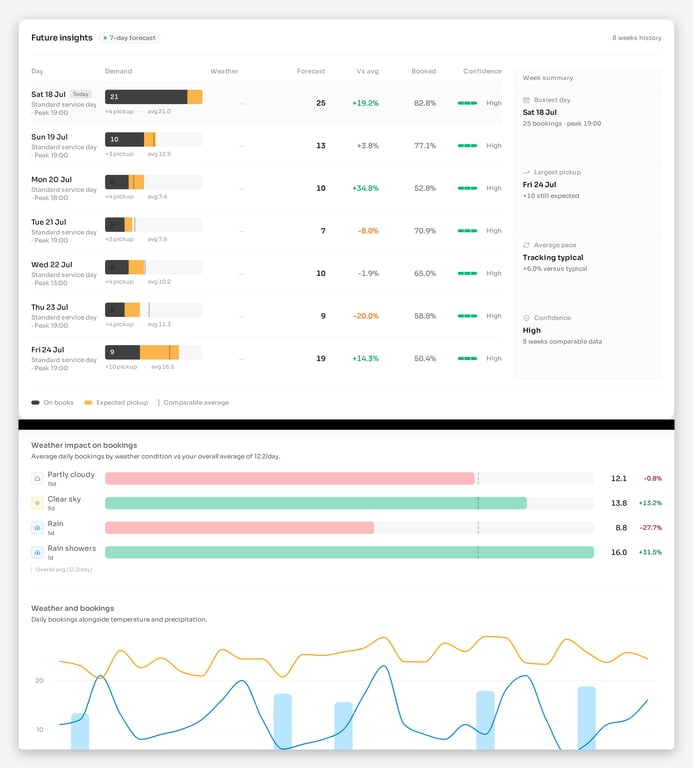
Task: Click the Overall avg (12.2/day) label
Action: pyautogui.click(x=64, y=570)
